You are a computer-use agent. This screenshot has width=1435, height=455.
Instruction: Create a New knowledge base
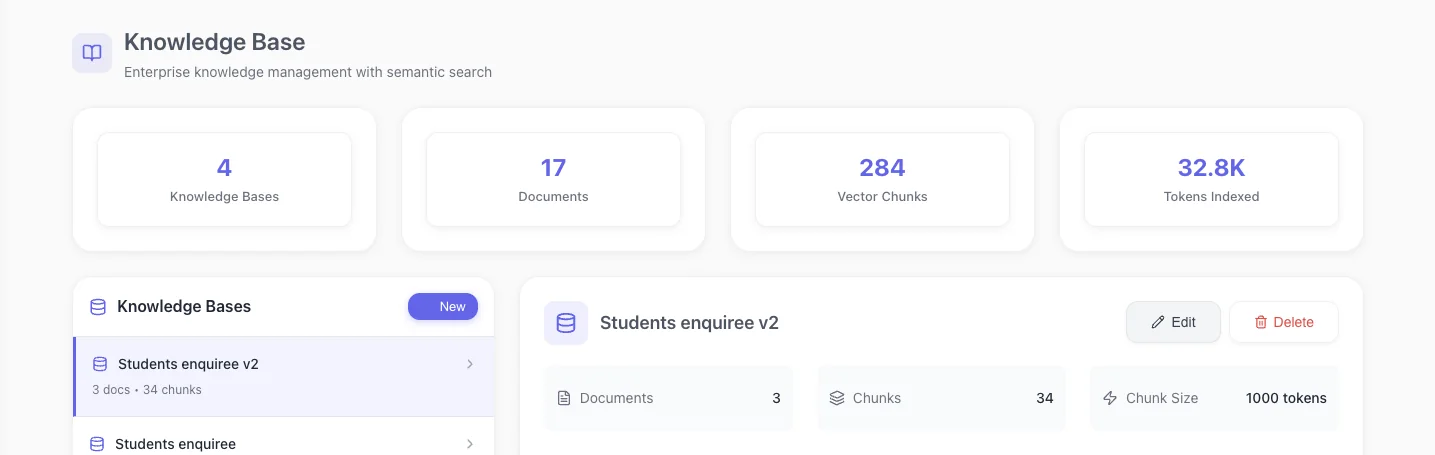[443, 307]
